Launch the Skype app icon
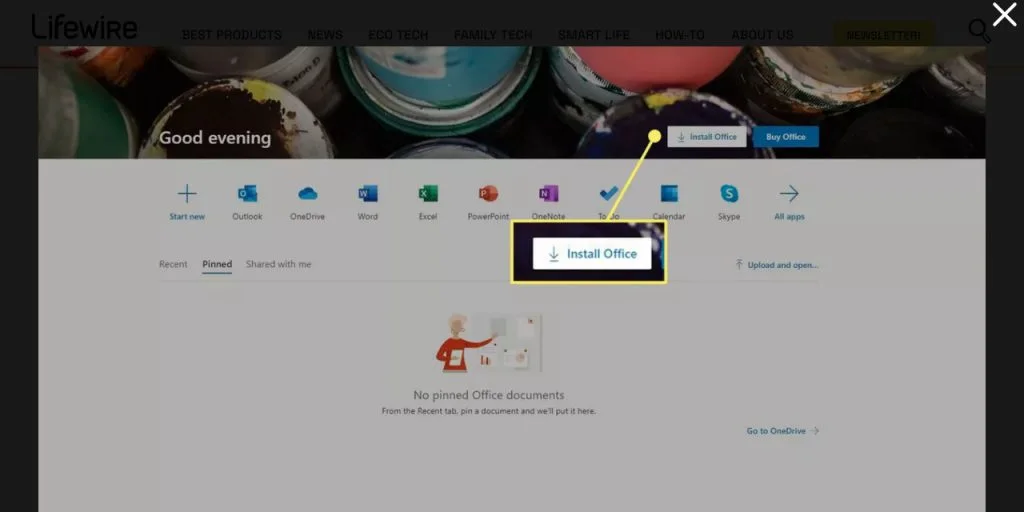 coord(729,194)
